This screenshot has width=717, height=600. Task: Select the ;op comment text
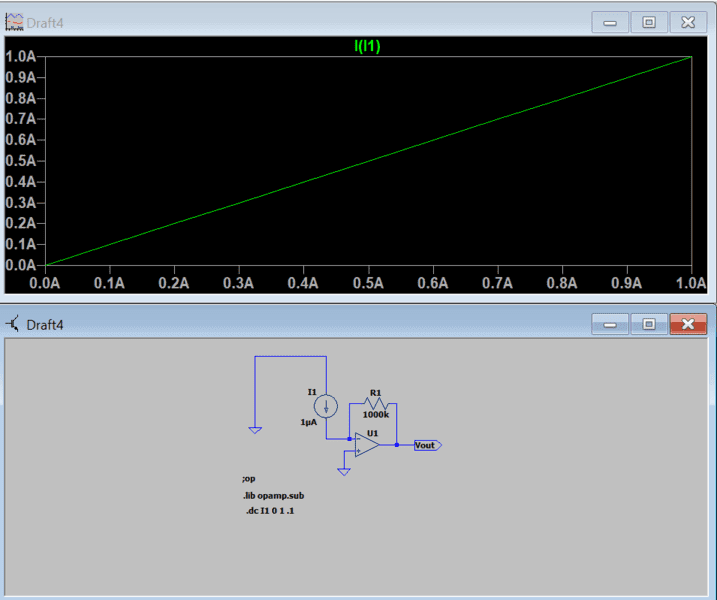(x=248, y=478)
